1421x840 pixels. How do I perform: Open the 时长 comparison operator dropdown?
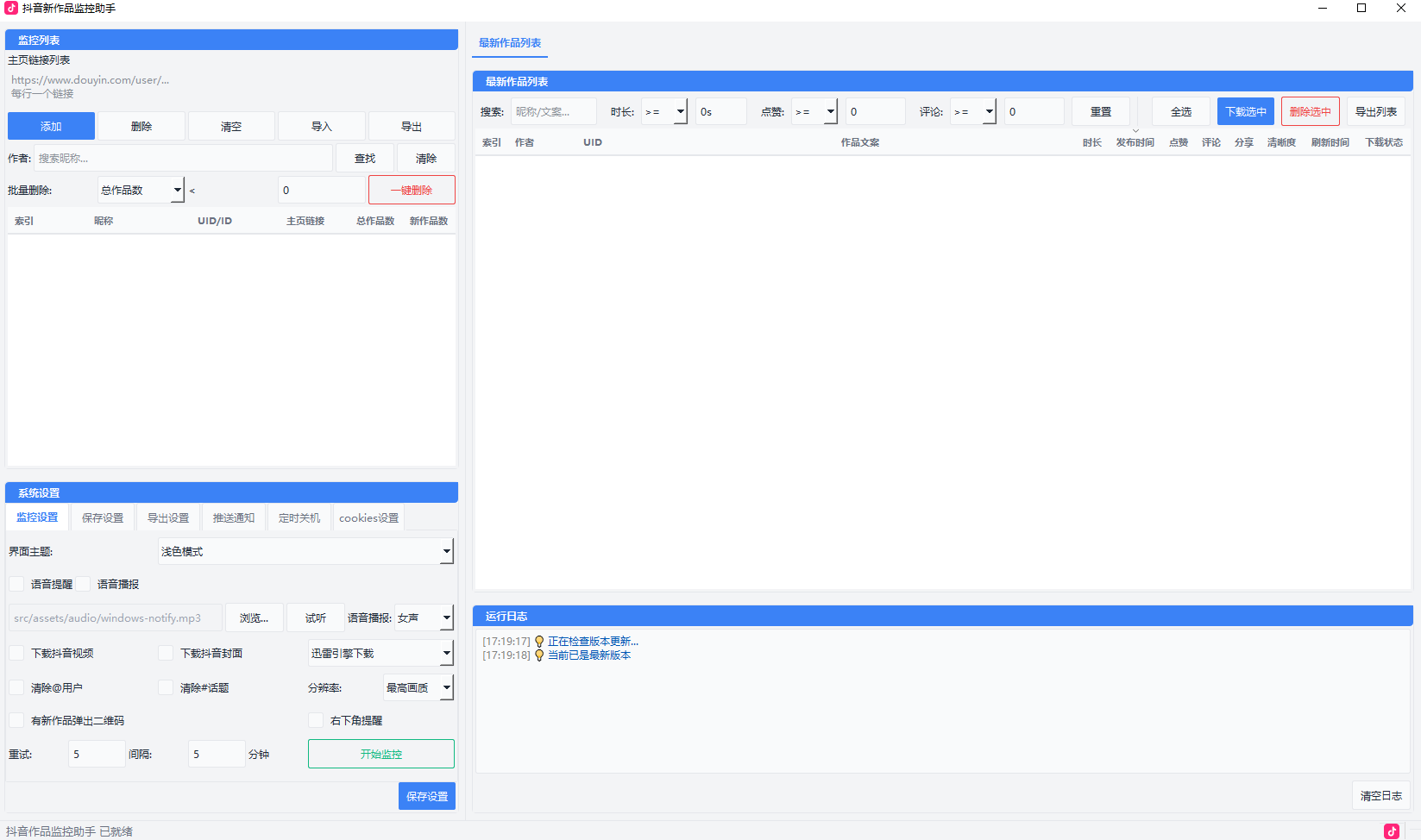(x=664, y=111)
